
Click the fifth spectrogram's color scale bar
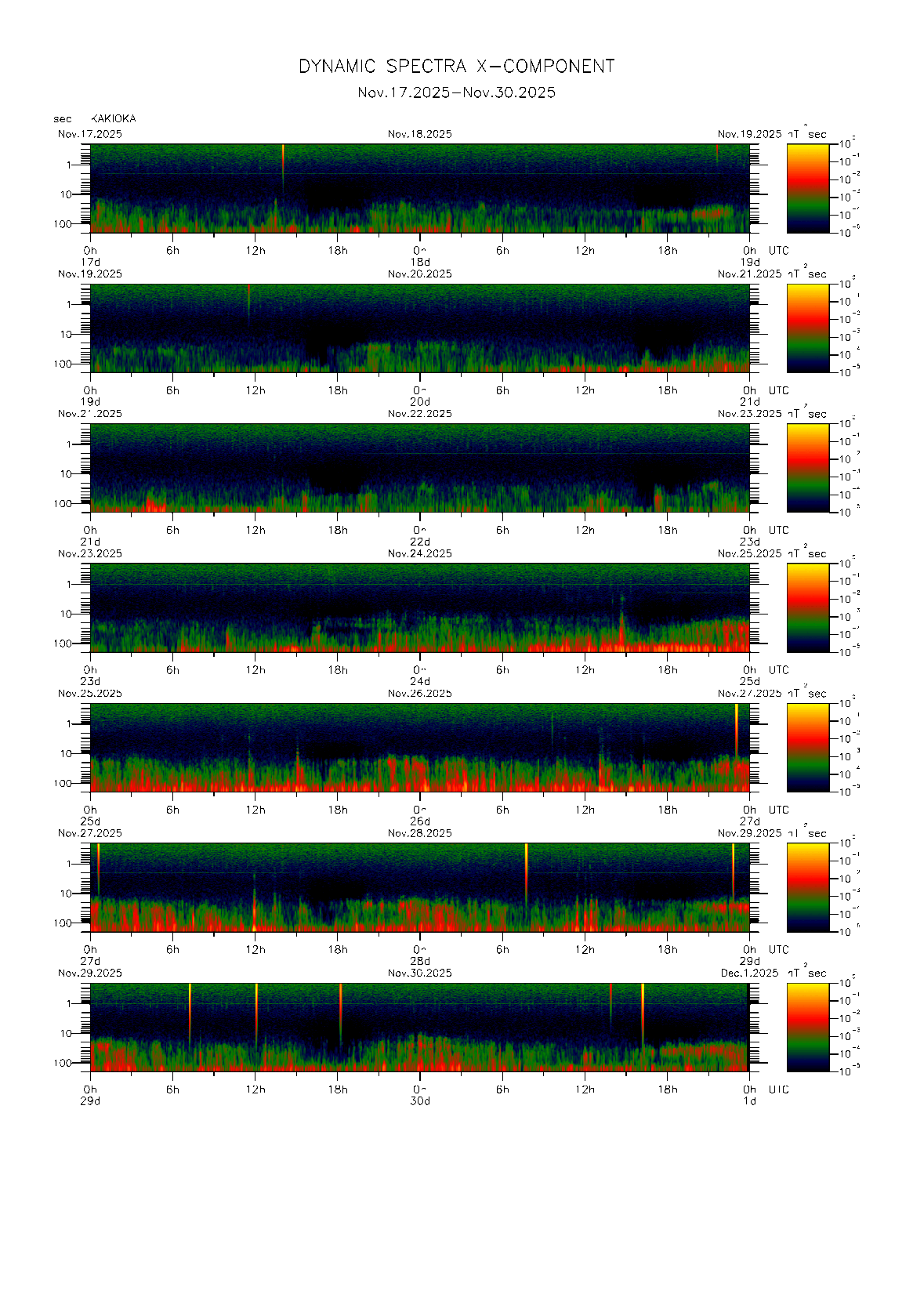tap(807, 746)
